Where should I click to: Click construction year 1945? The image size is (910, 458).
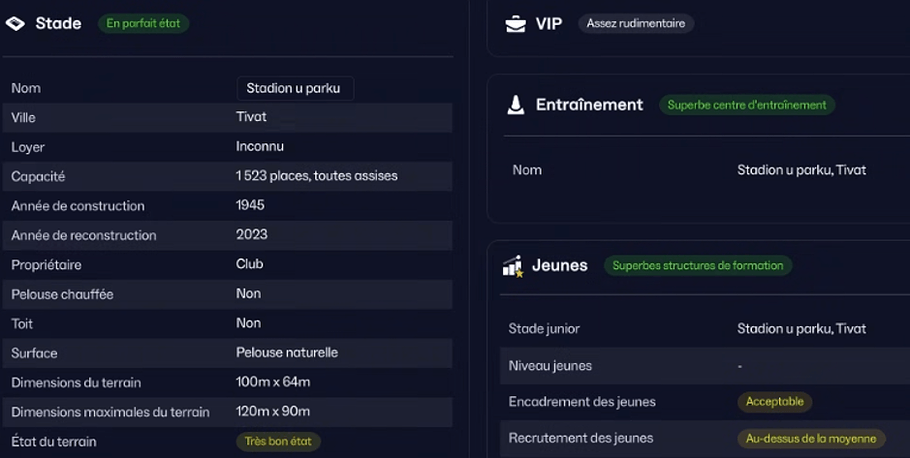(250, 205)
